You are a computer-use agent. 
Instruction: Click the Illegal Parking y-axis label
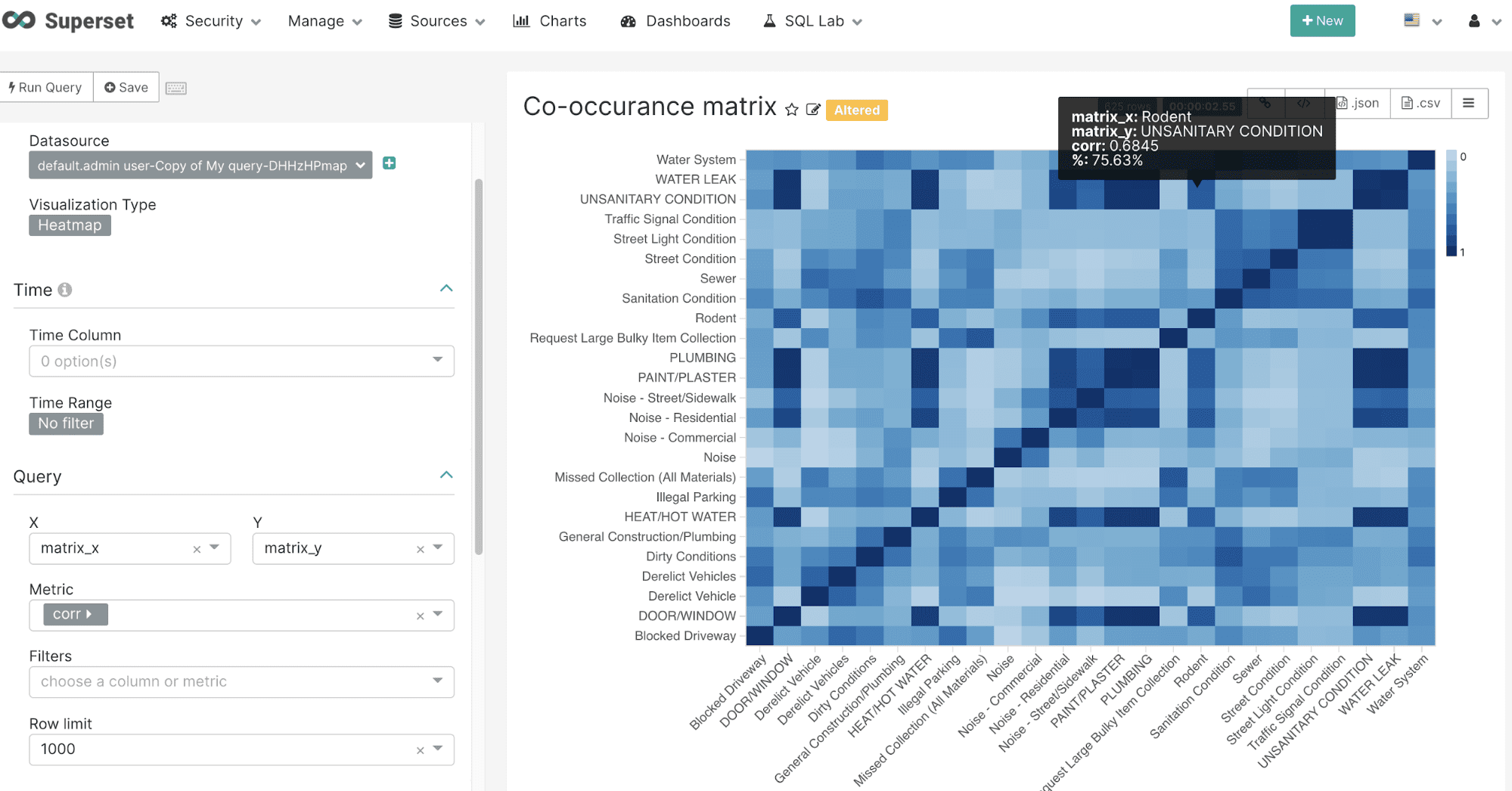(x=696, y=497)
